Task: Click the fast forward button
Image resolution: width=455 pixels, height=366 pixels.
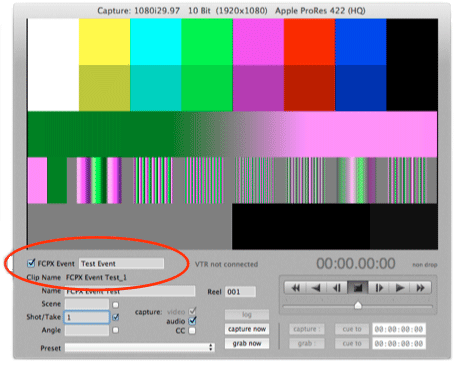Action: (421, 288)
